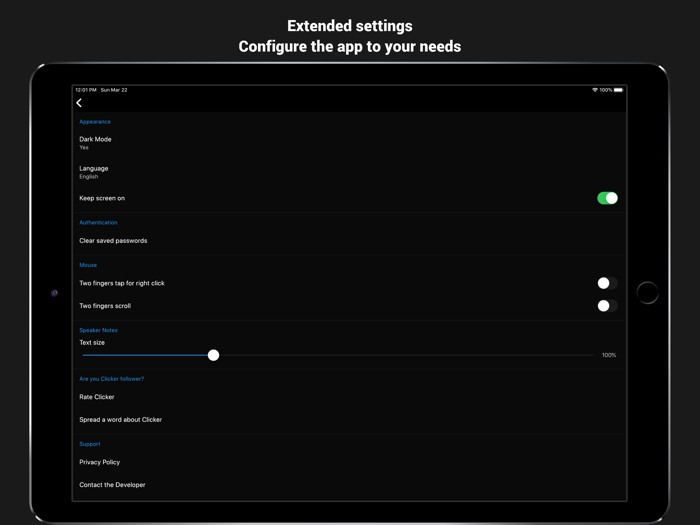Open the Privacy Policy
This screenshot has height=525, width=700.
99,462
